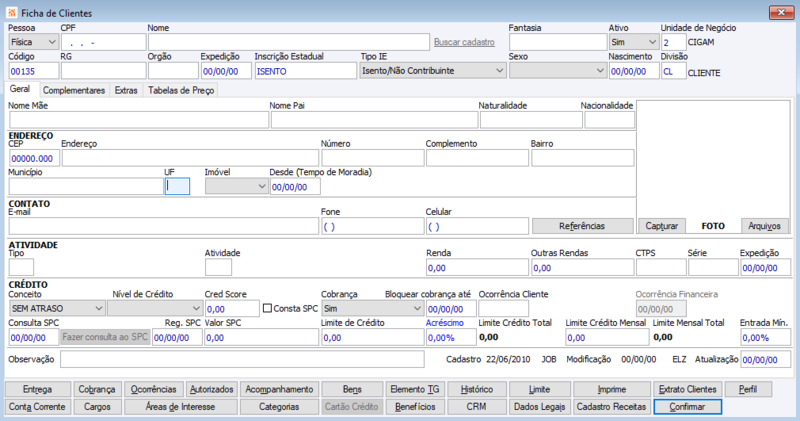The width and height of the screenshot is (800, 421).
Task: Open the Nível de Crédito dropdown
Action: point(155,308)
